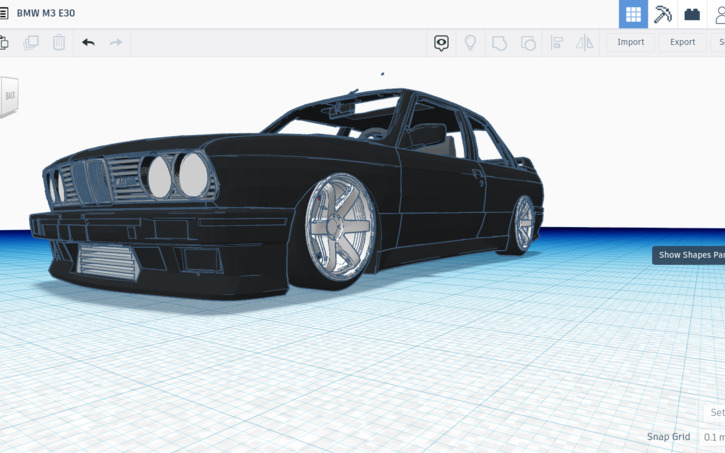Screen dimensions: 725x453
Task: Click the Settings button above Snap Grid
Action: tap(716, 412)
